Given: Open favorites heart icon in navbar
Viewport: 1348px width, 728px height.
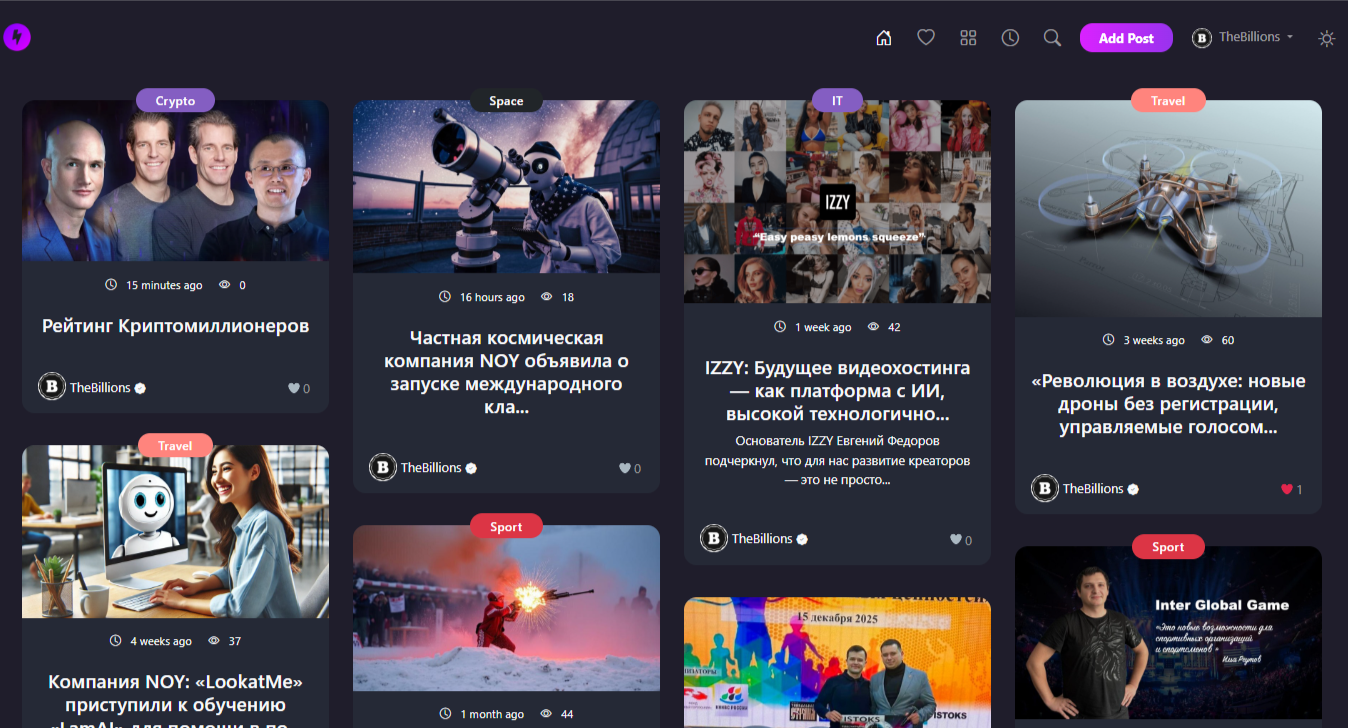Looking at the screenshot, I should pyautogui.click(x=926, y=38).
